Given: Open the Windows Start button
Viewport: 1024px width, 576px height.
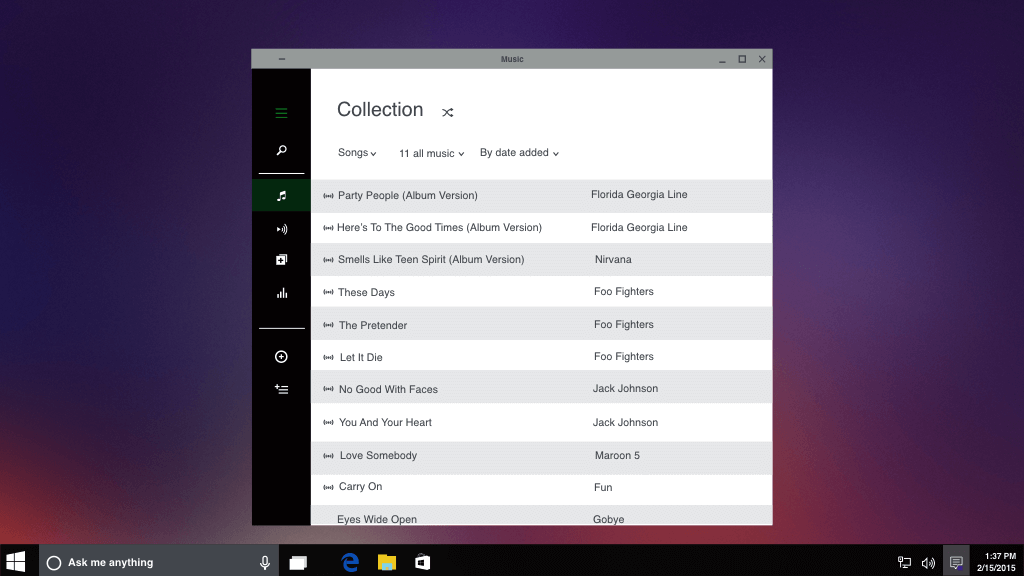Looking at the screenshot, I should pos(16,562).
